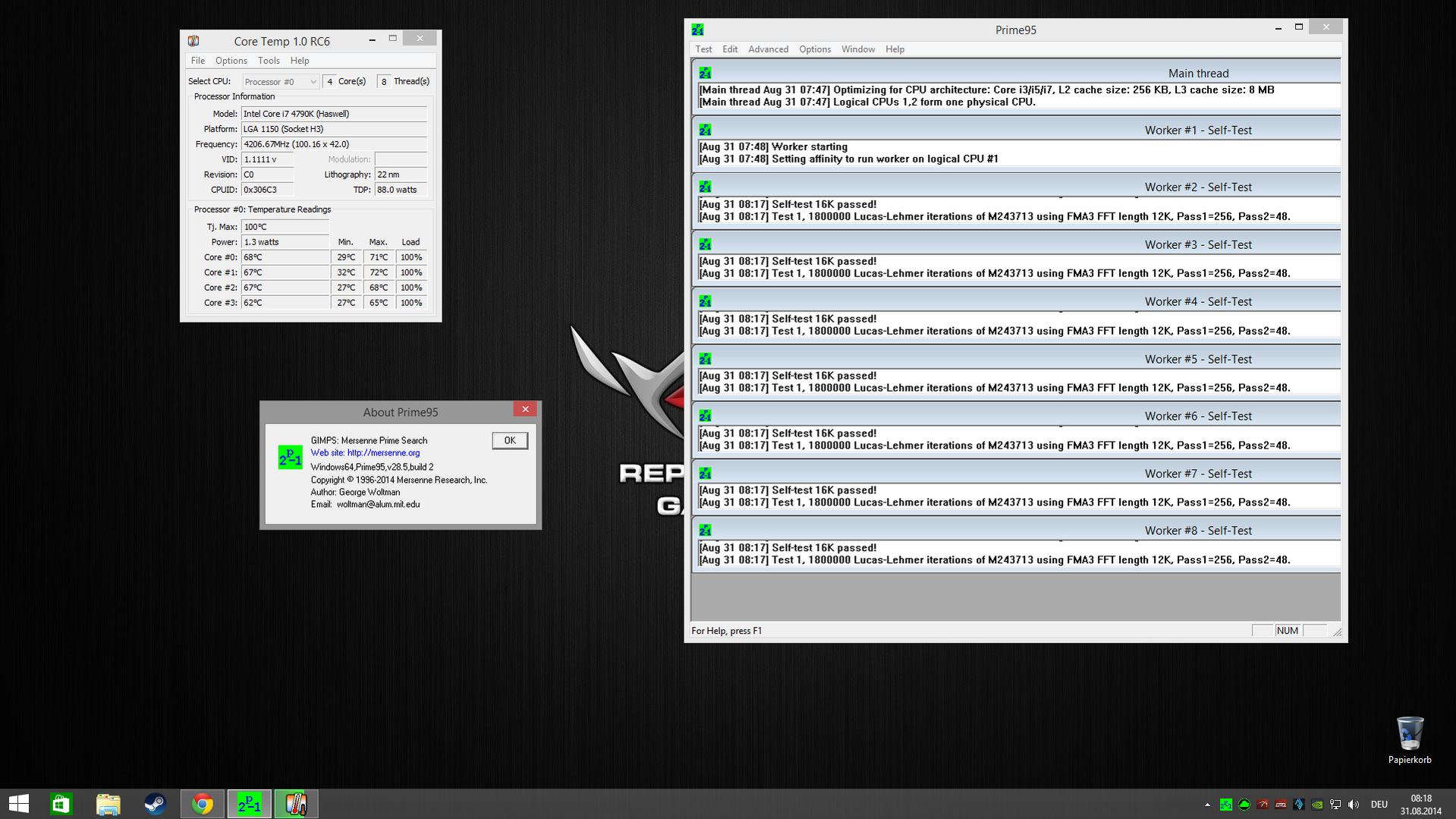This screenshot has width=1456, height=819.
Task: Click the NUM indicator in Prime95 status bar
Action: tap(1288, 631)
